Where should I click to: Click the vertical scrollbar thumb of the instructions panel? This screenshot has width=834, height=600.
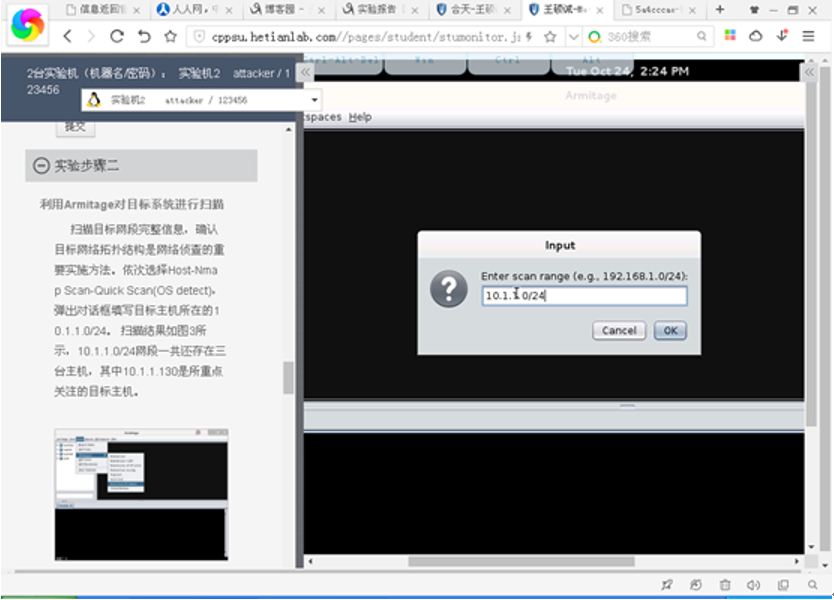point(288,378)
